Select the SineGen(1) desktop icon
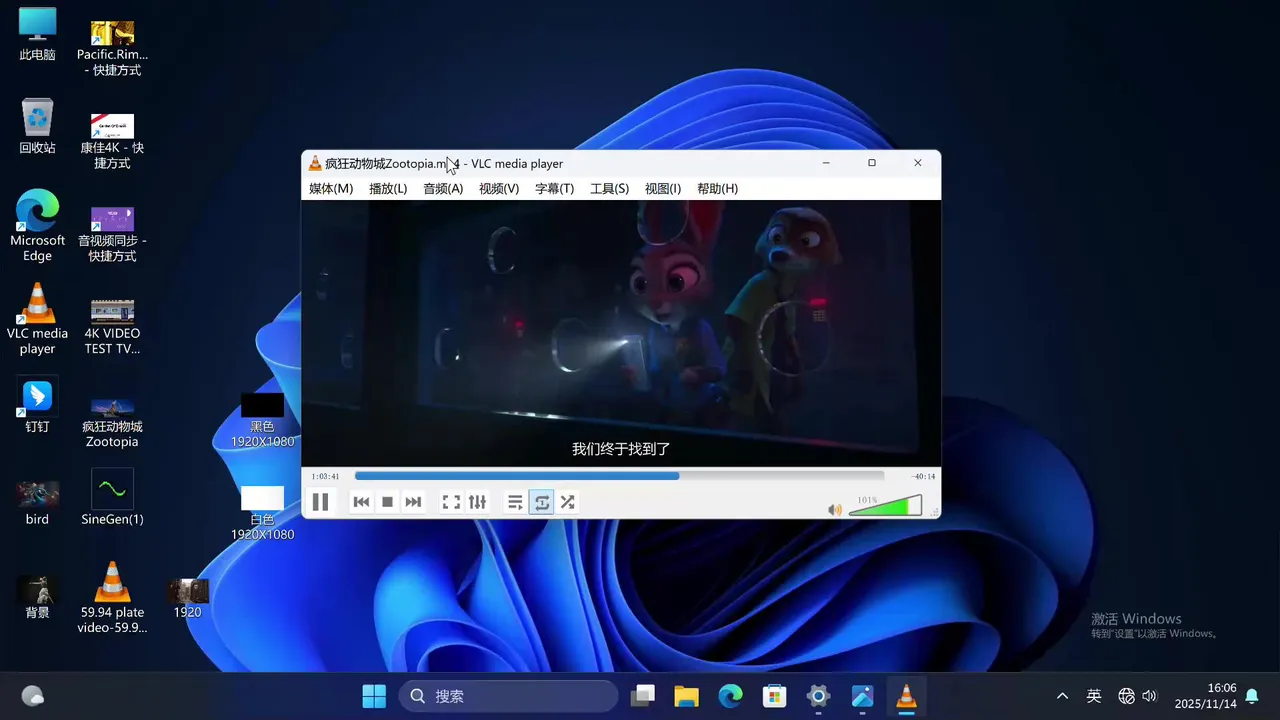 point(112,498)
